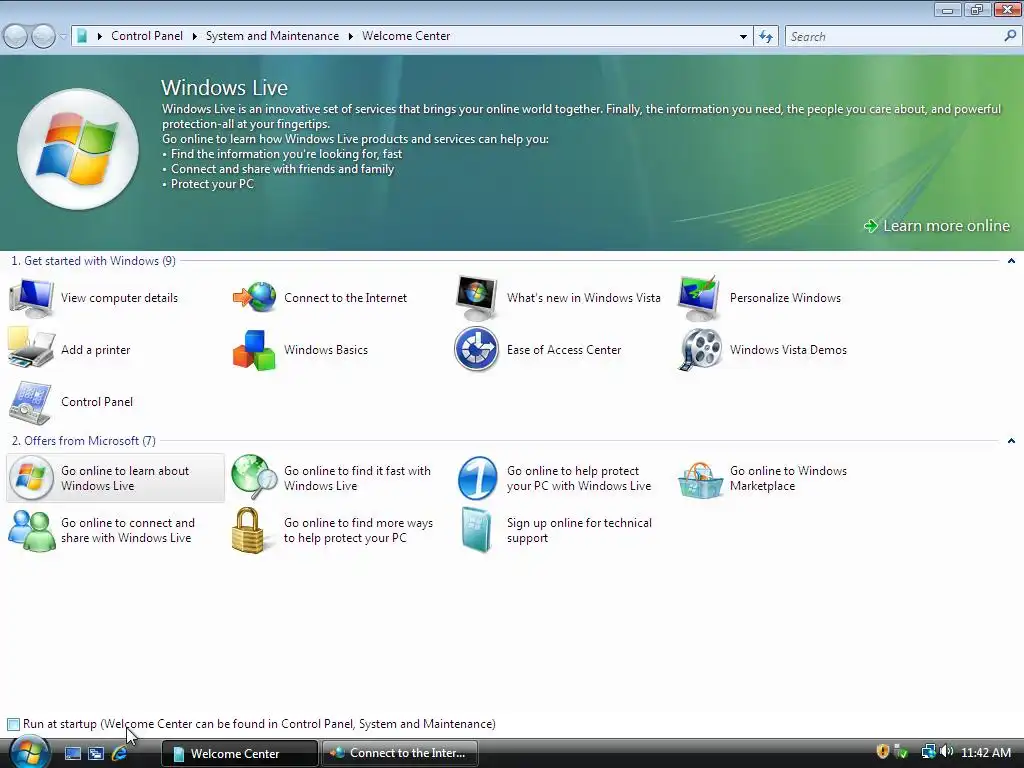This screenshot has width=1024, height=768.
Task: Expand the arrow after System and Maintenance
Action: 351,36
